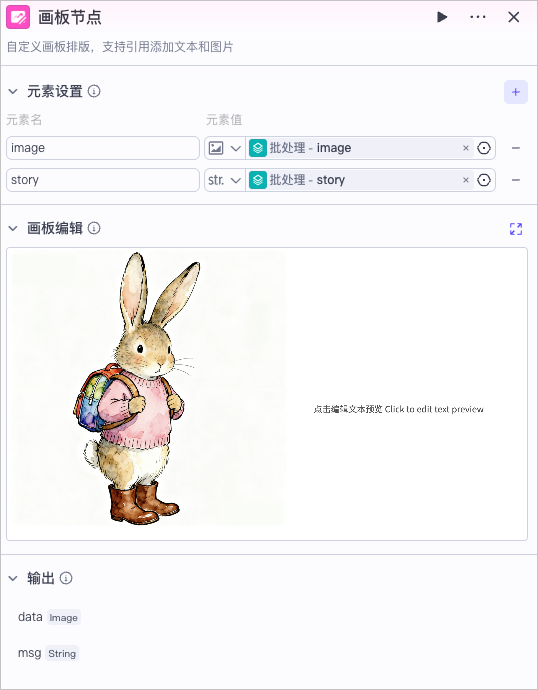538x690 pixels.
Task: Remove the 批处理 - image reference
Action: coord(466,148)
